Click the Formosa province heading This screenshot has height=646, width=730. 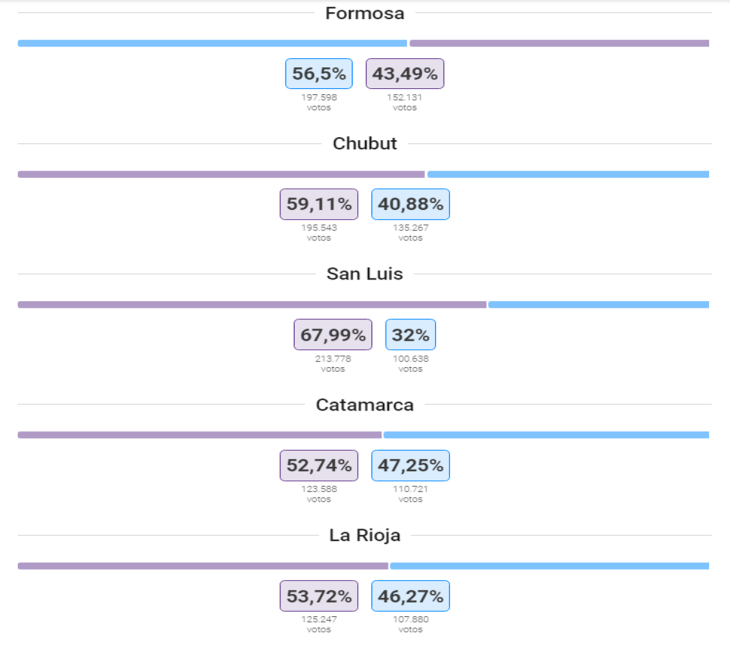(365, 13)
